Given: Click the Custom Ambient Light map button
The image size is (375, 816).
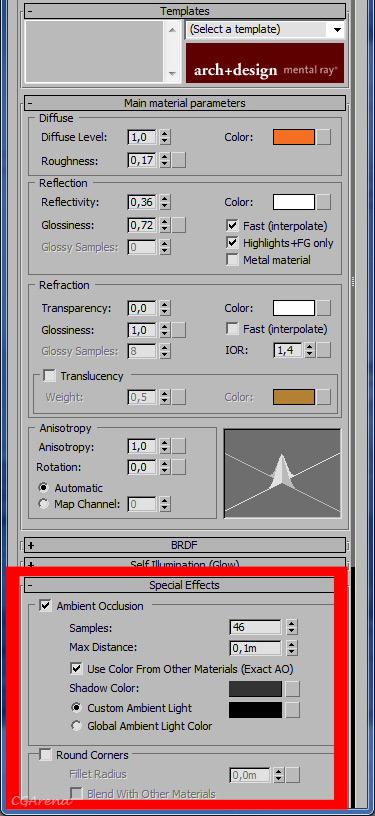Looking at the screenshot, I should [x=293, y=710].
